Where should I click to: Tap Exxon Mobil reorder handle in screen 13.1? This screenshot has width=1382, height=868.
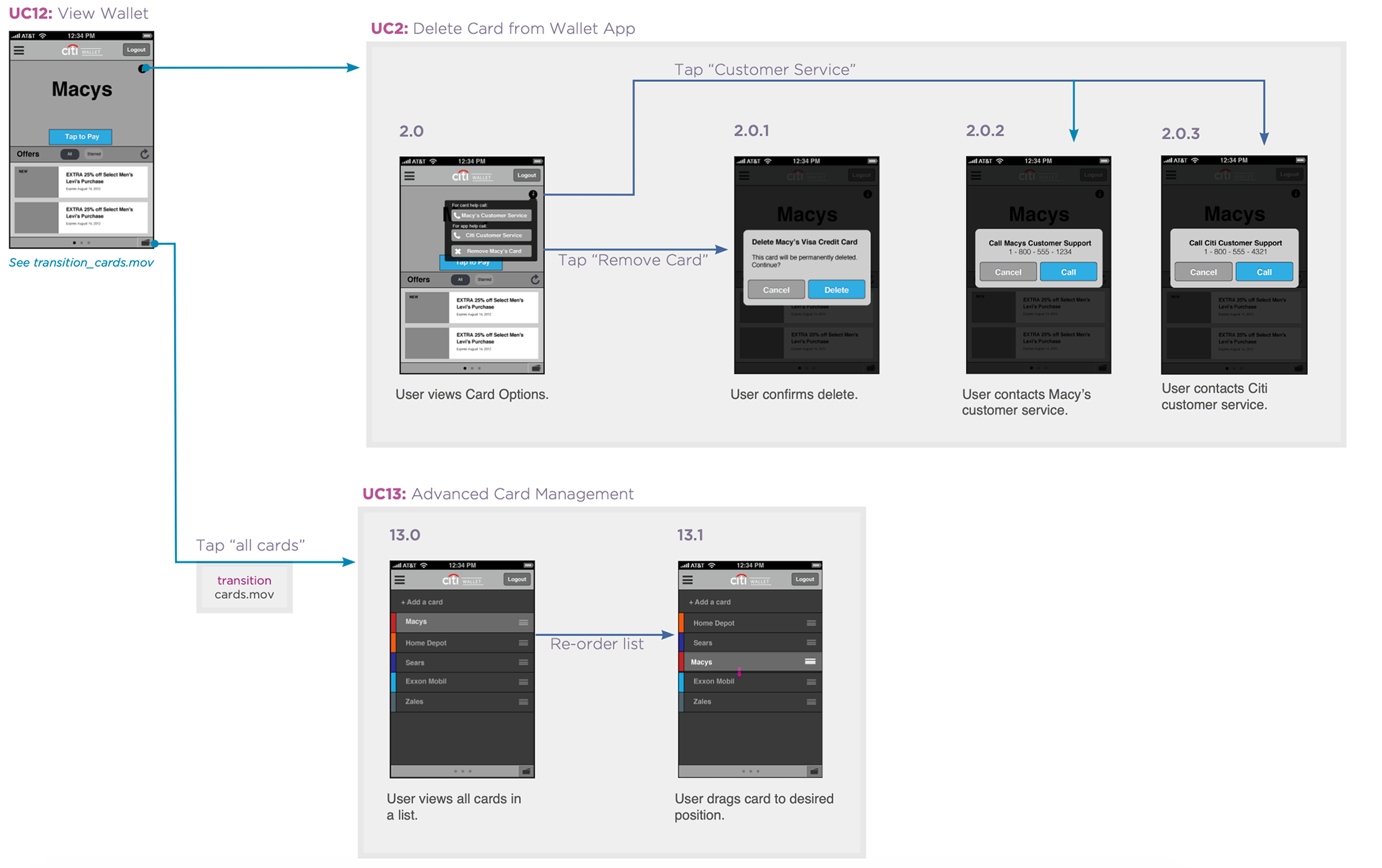811,682
